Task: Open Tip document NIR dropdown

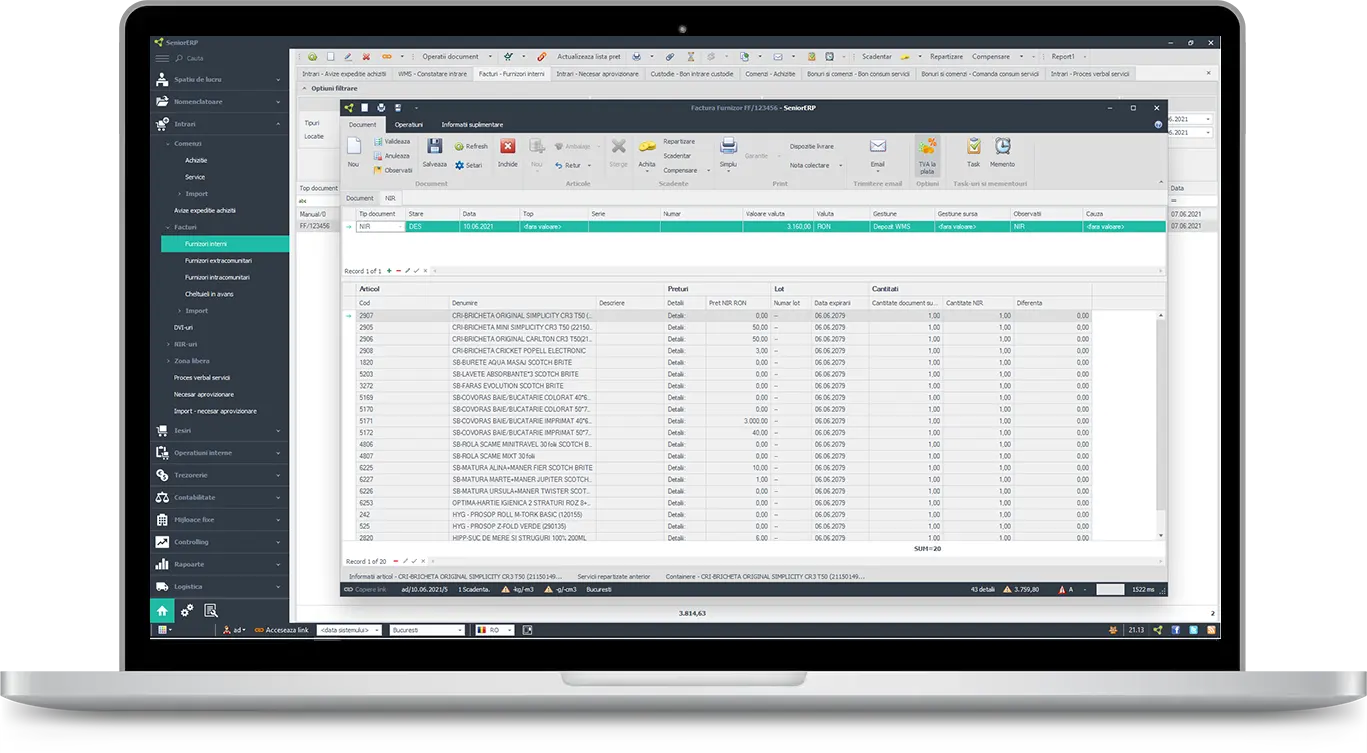Action: coord(401,227)
